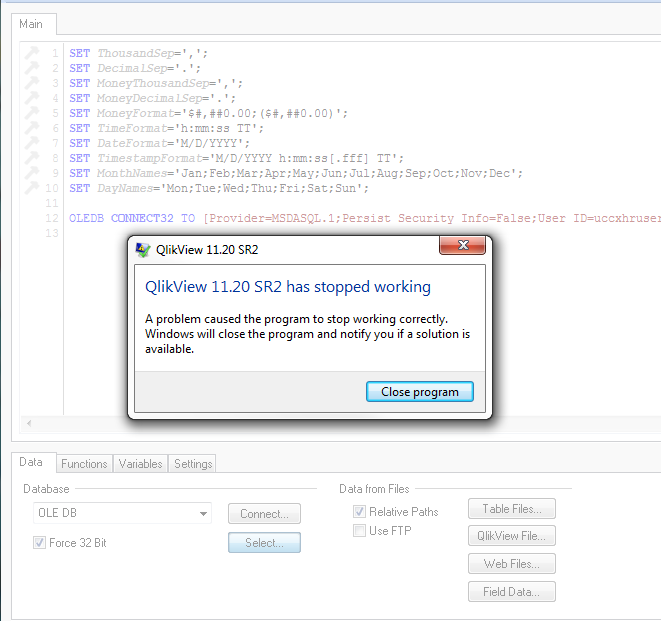
Task: Click the SET ThousandSep script line
Action: (x=139, y=54)
